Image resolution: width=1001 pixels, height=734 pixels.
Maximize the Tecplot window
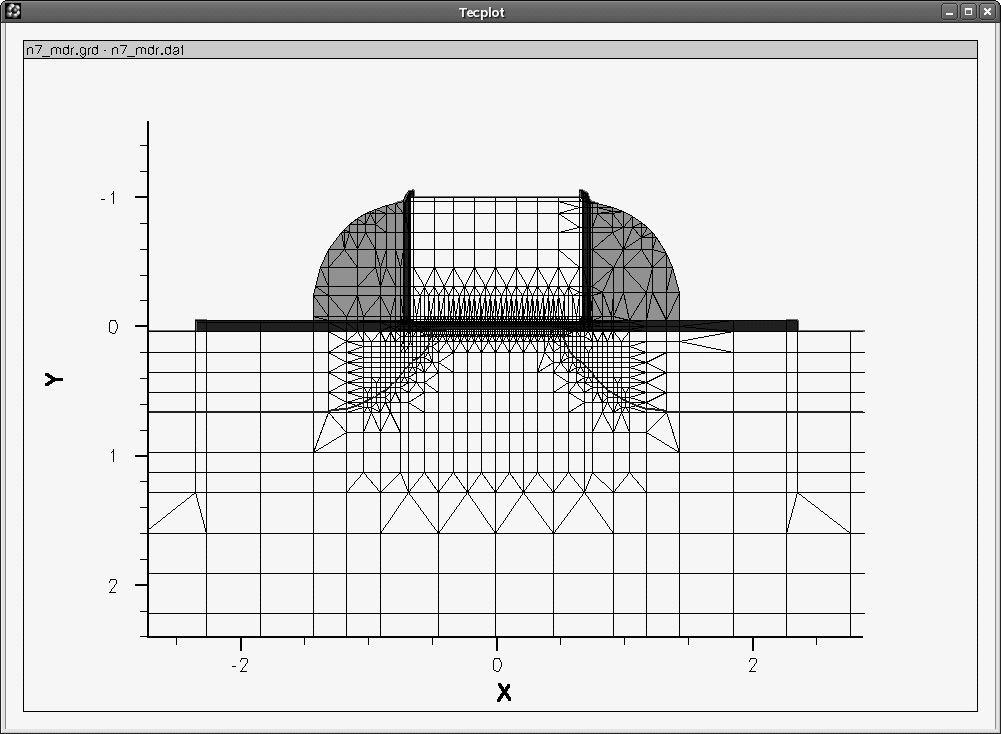pyautogui.click(x=968, y=11)
